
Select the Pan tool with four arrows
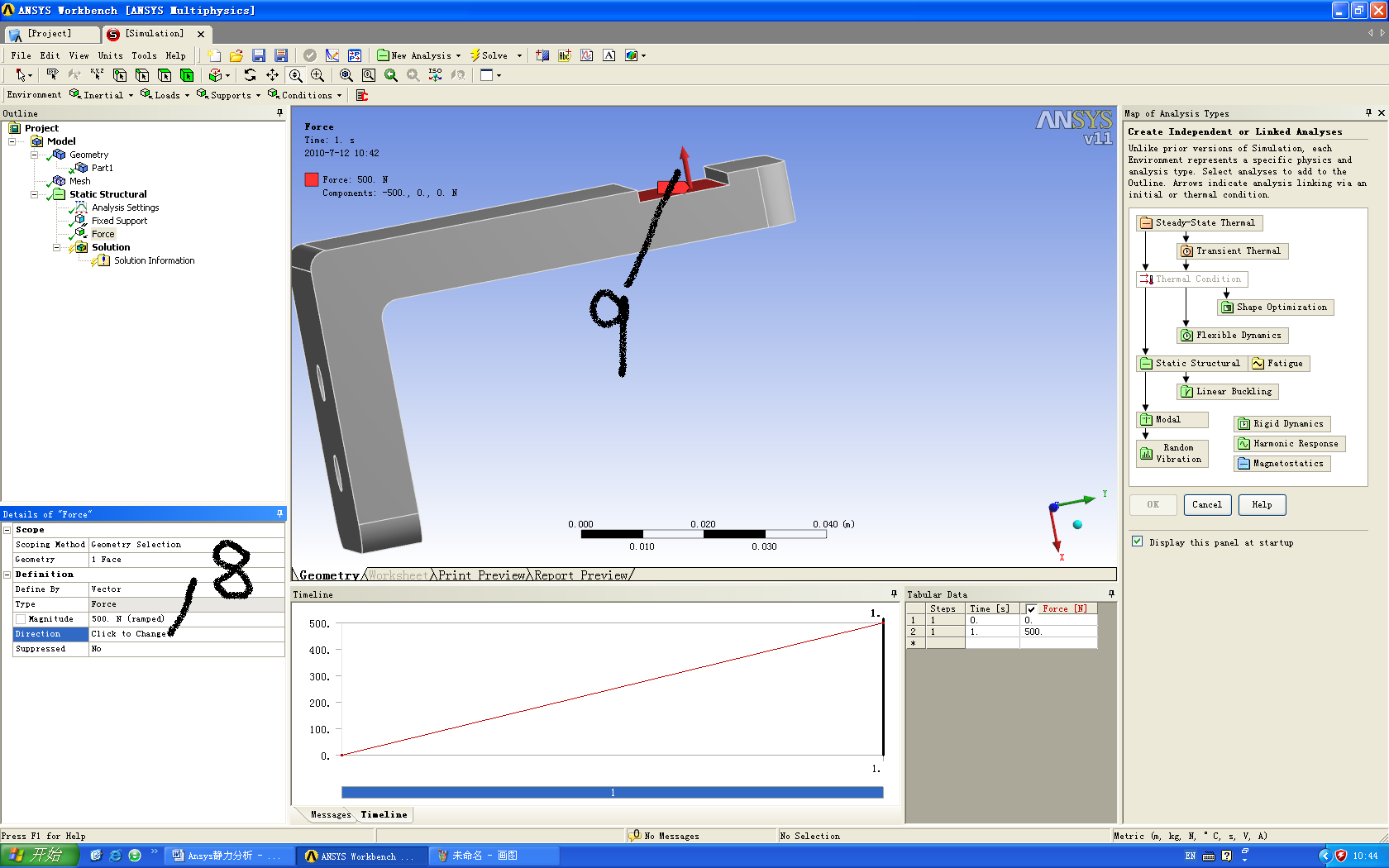(x=272, y=75)
